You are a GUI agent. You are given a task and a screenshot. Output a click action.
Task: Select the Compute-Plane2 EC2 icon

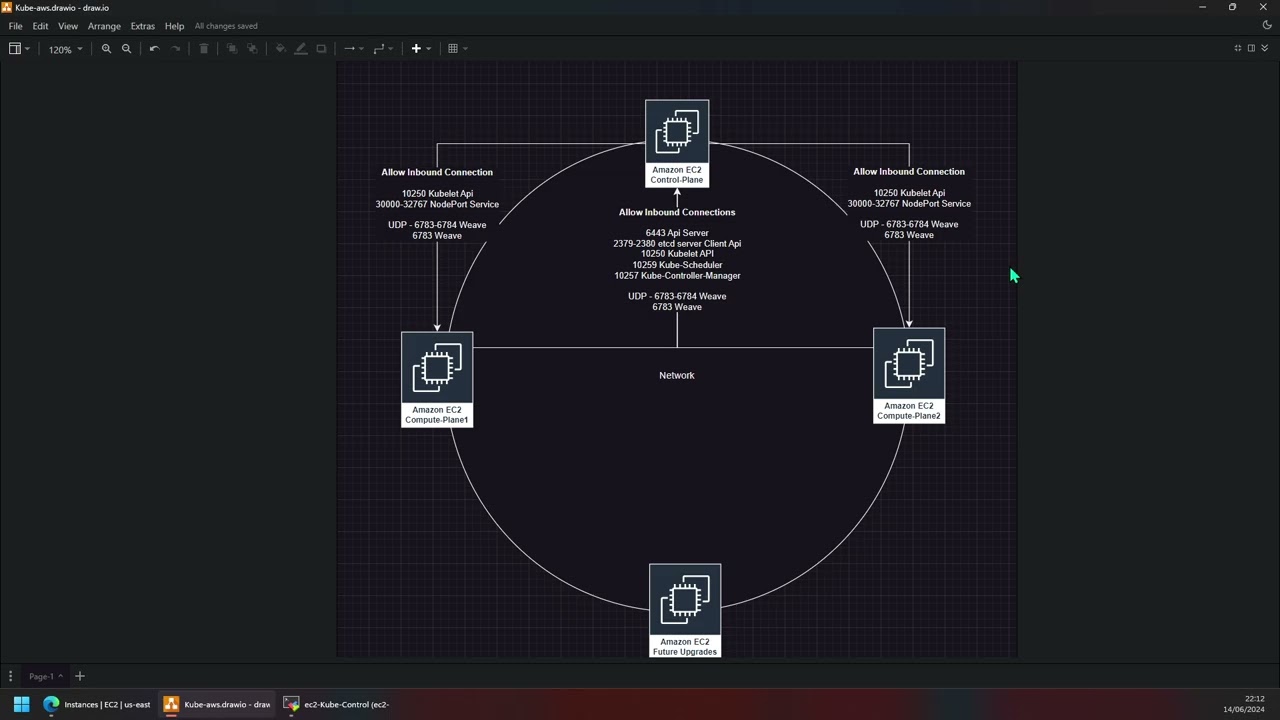[909, 375]
